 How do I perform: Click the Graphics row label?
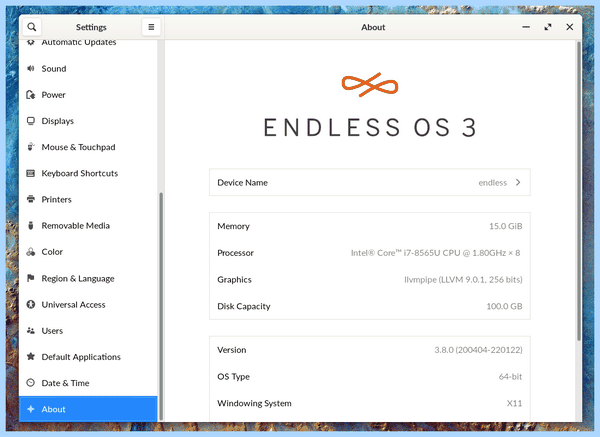(234, 280)
